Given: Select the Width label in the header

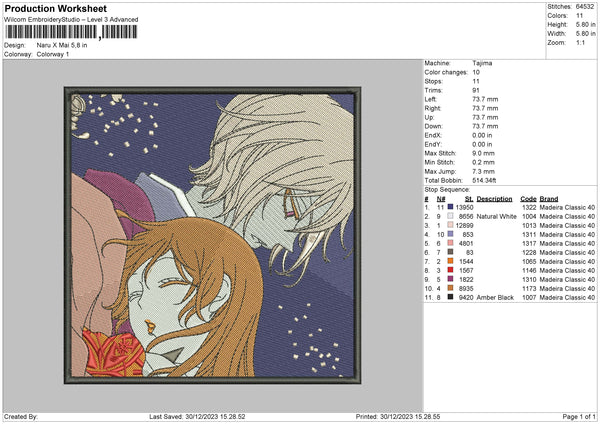Looking at the screenshot, I should click(x=556, y=34).
